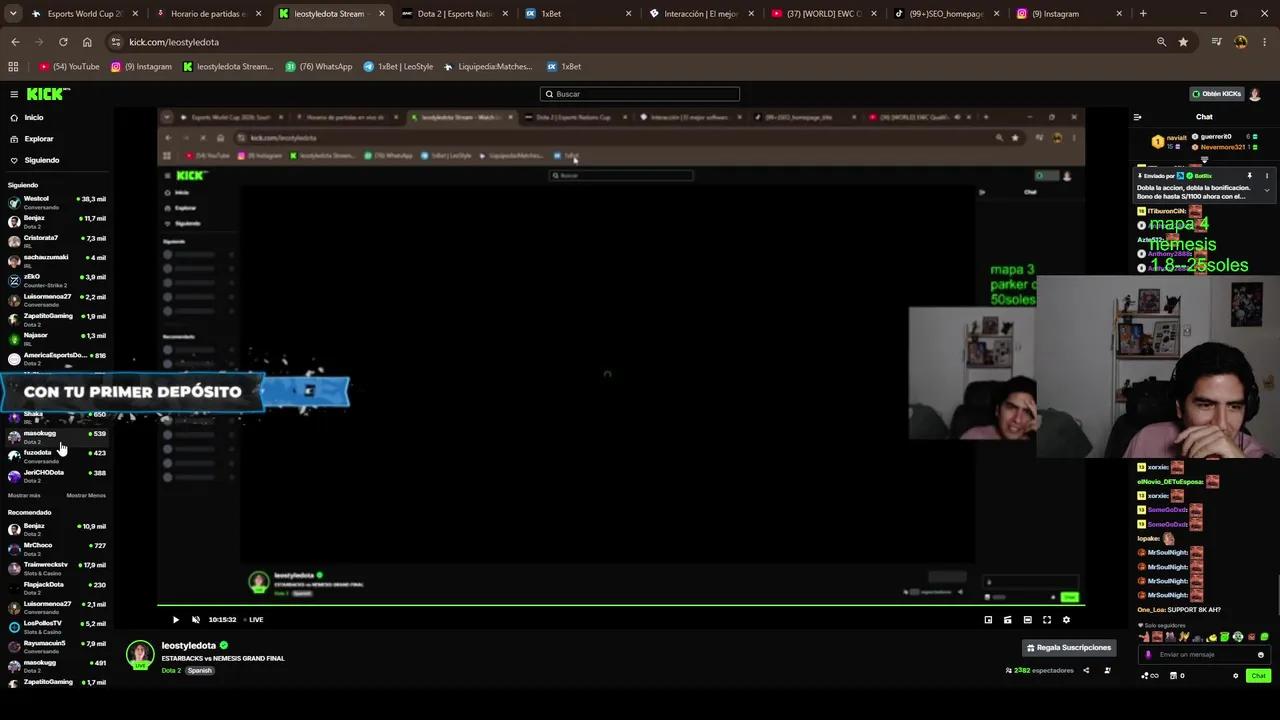
Task: Open Westcol followed channel
Action: point(56,202)
